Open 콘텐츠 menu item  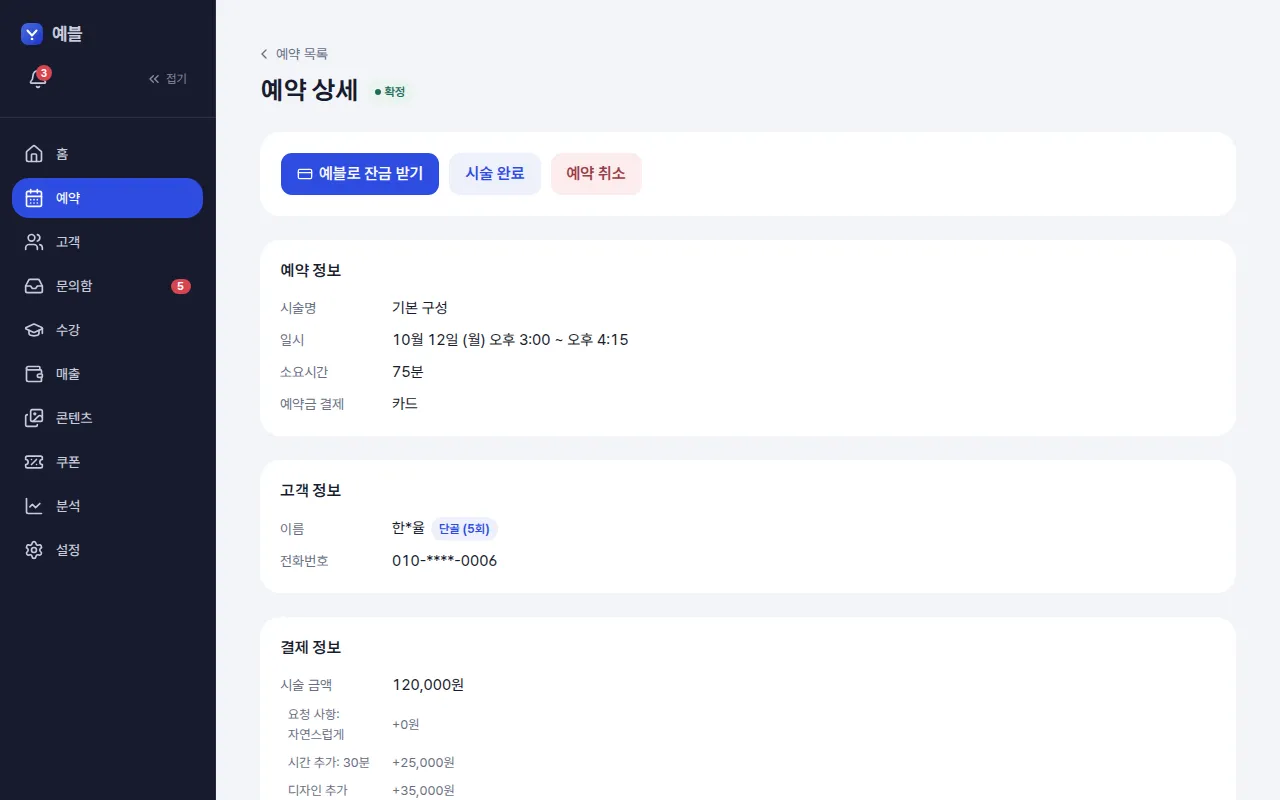pos(107,418)
